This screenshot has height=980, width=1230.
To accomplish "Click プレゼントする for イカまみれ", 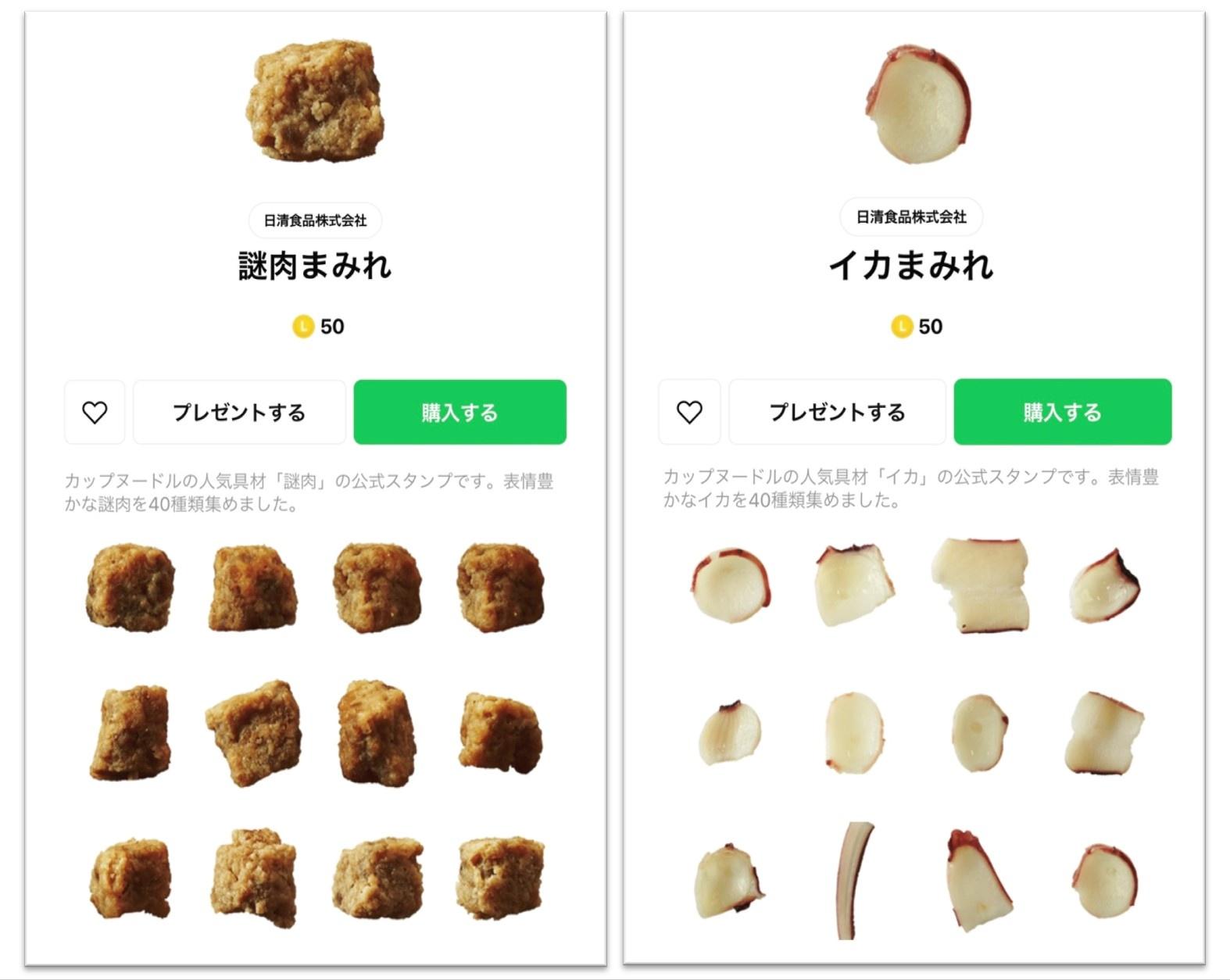I will 837,412.
